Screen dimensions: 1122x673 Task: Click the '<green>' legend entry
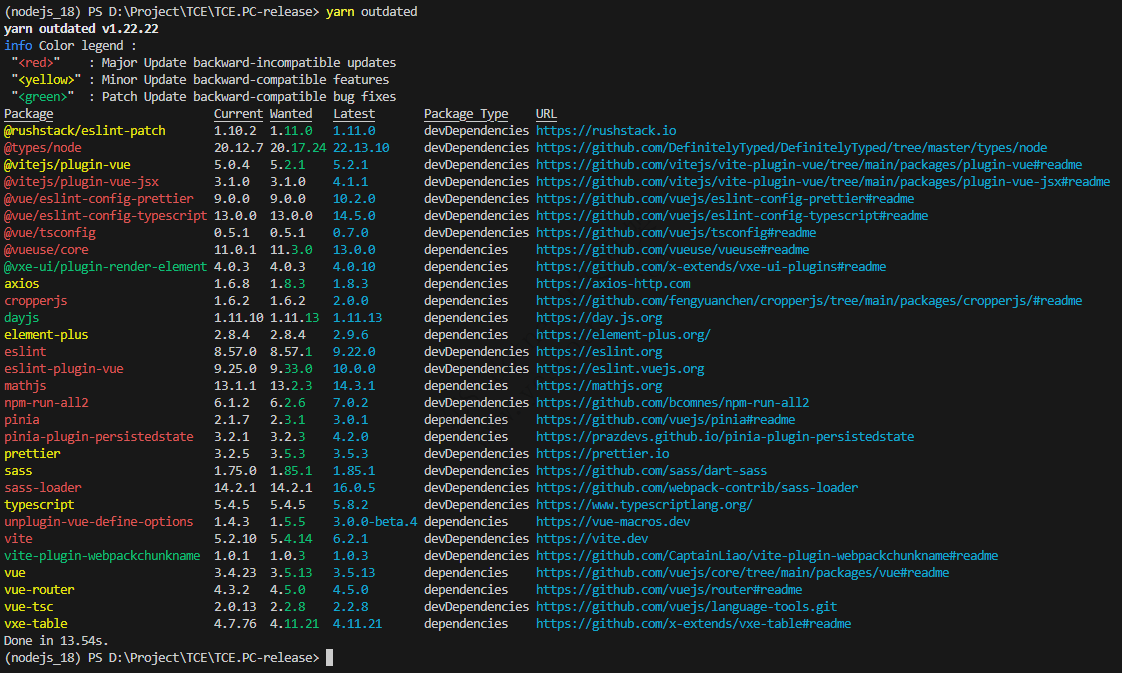43,97
